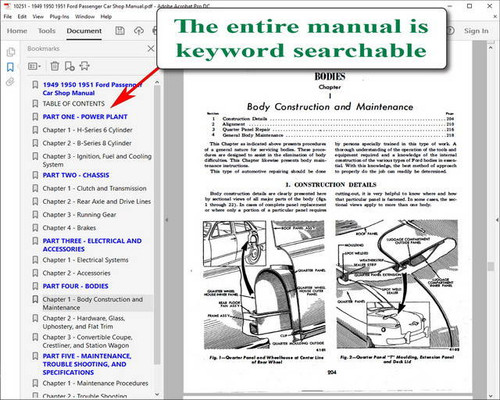Open the File menu
This screenshot has height=400, width=500.
pos(7,16)
